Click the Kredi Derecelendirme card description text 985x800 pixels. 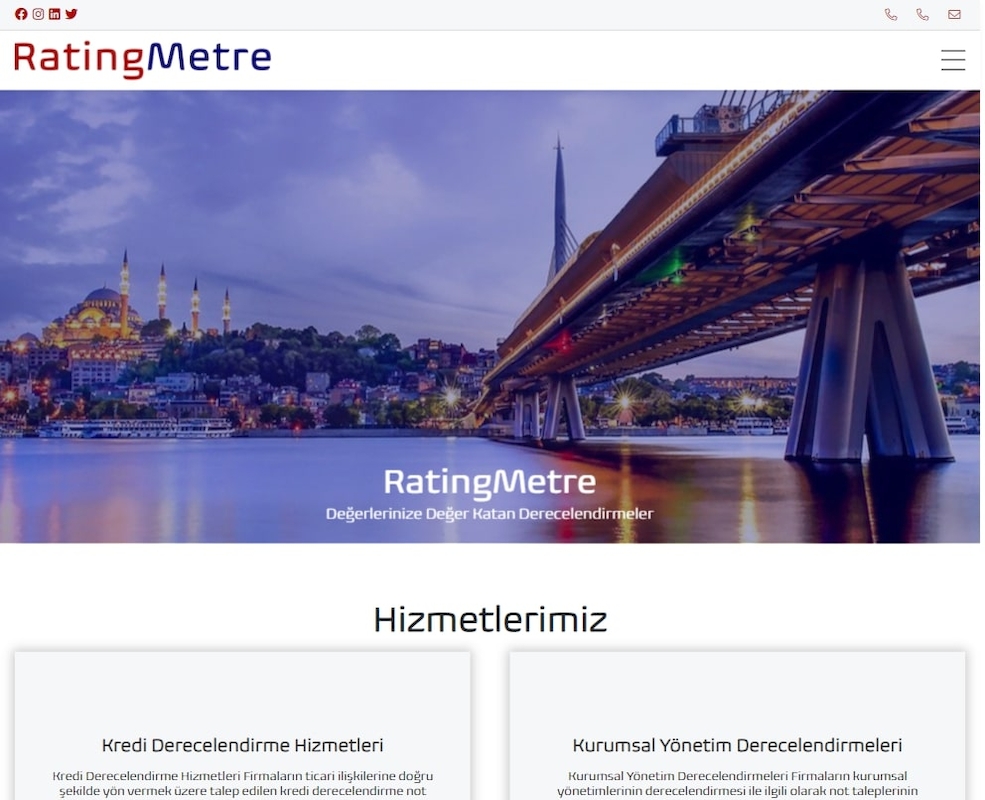pos(242,784)
